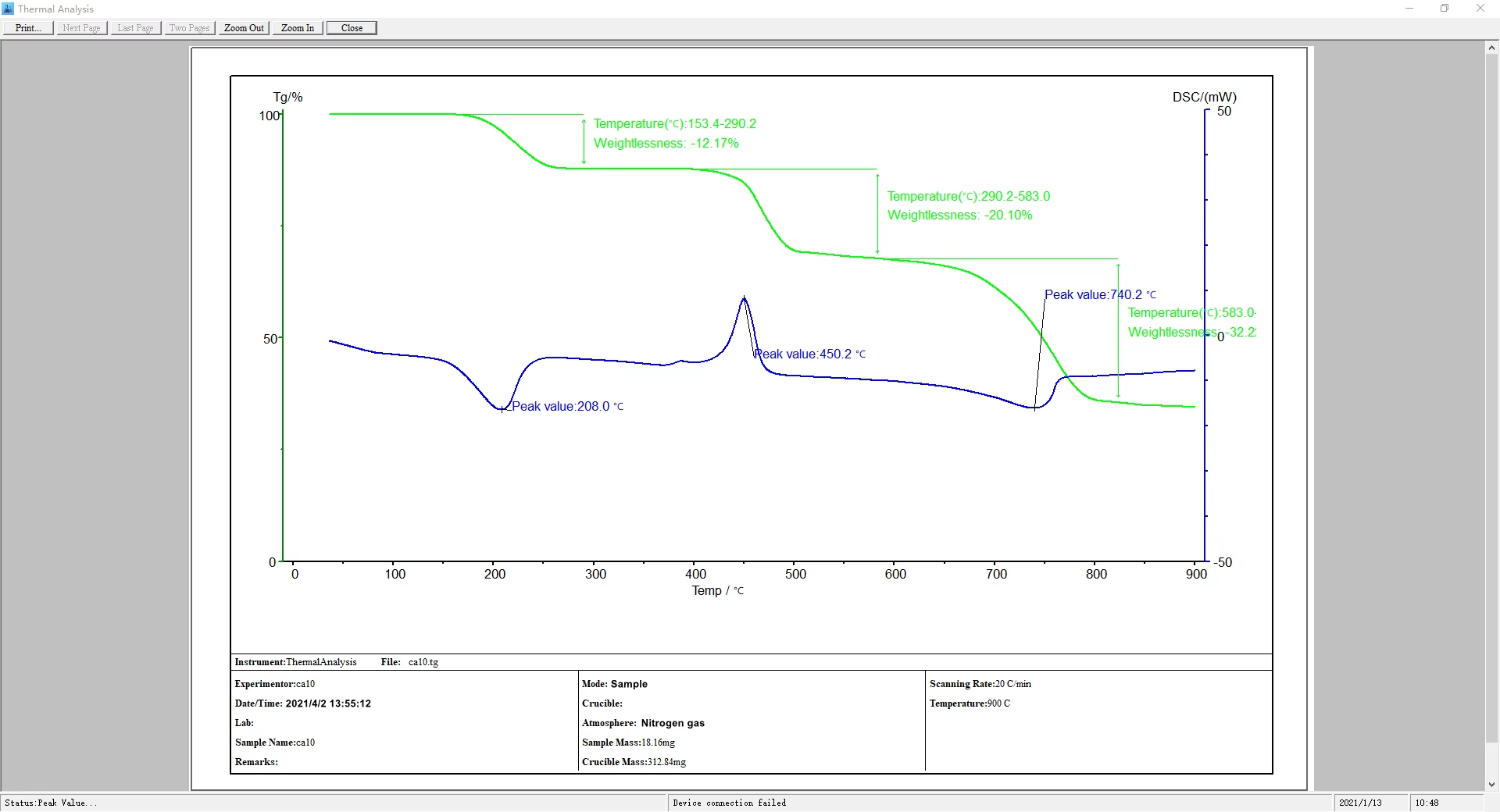Image resolution: width=1500 pixels, height=812 pixels.
Task: Click the Print... button
Action: pos(28,28)
